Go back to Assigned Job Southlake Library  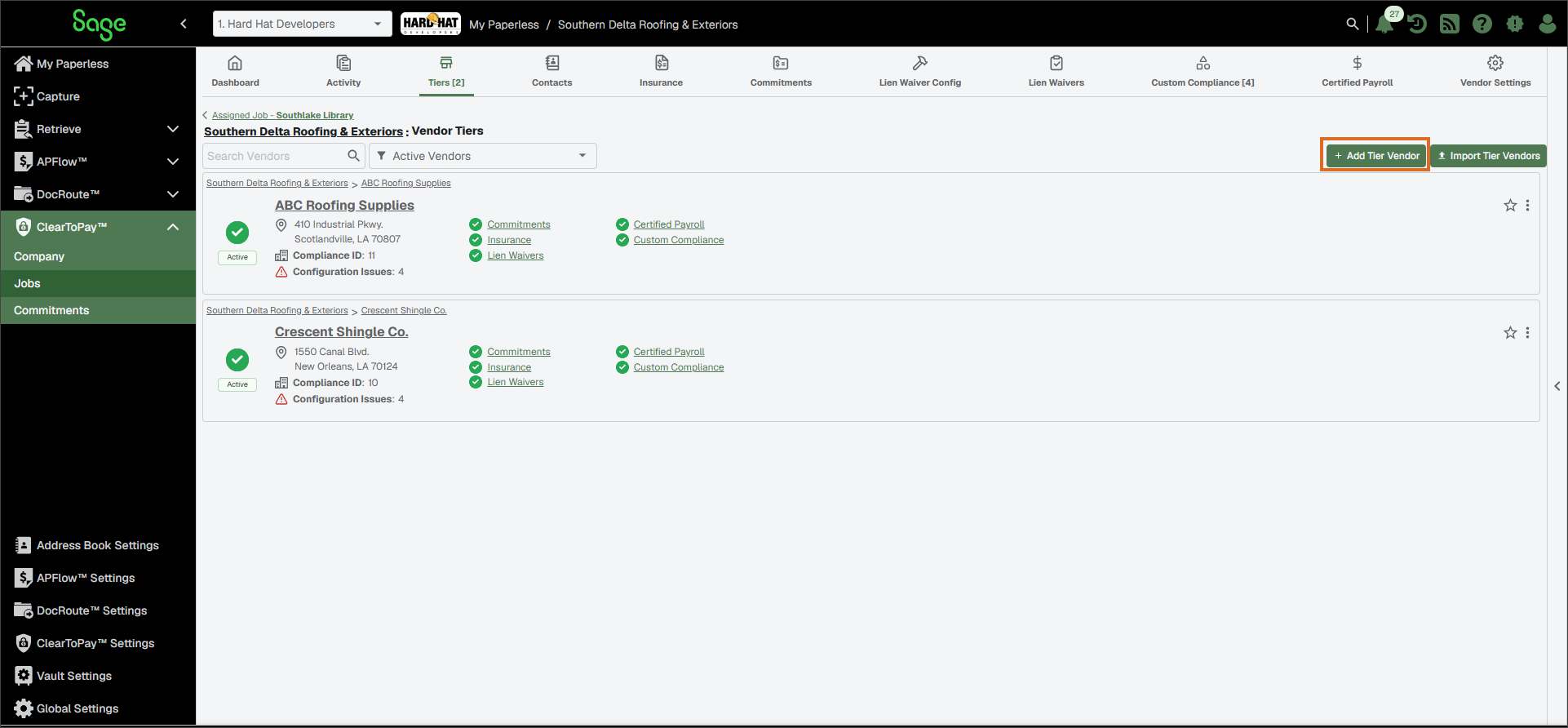pyautogui.click(x=282, y=115)
